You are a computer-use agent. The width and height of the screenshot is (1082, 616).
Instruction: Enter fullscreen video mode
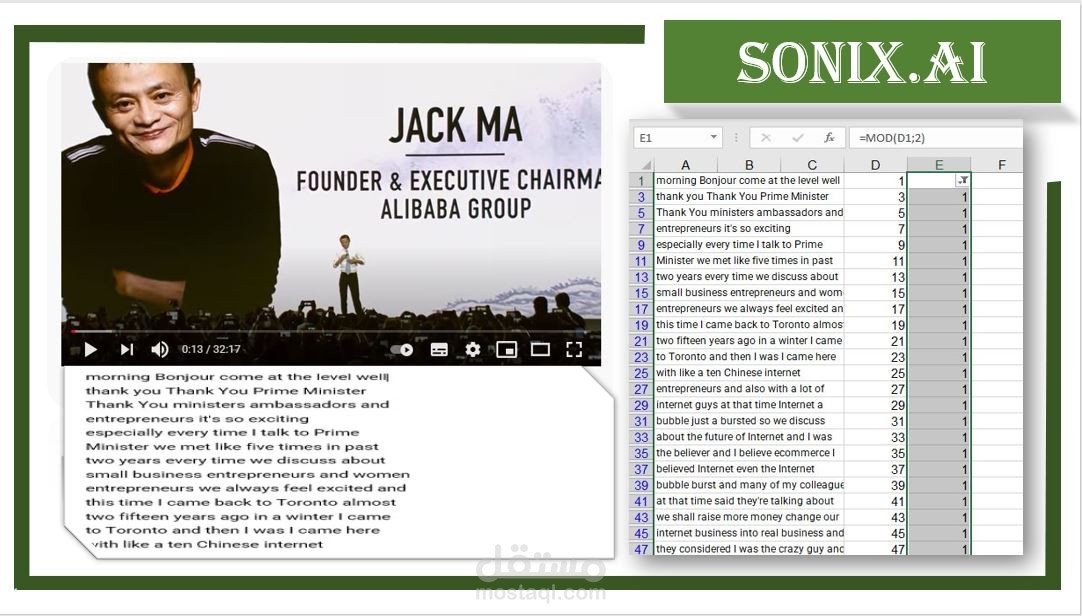tap(574, 350)
